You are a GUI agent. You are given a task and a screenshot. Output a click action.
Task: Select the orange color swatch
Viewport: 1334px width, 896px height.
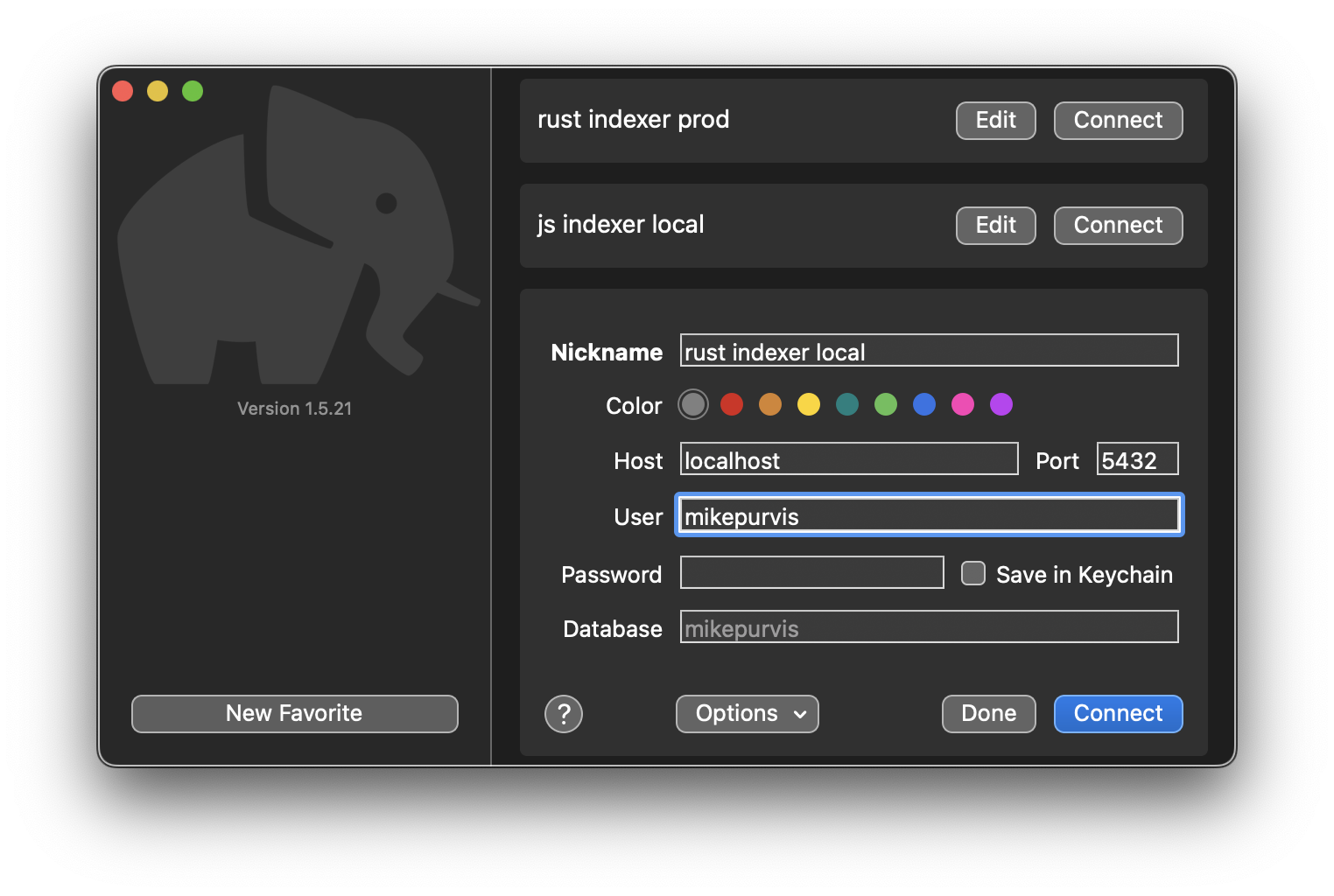[770, 404]
